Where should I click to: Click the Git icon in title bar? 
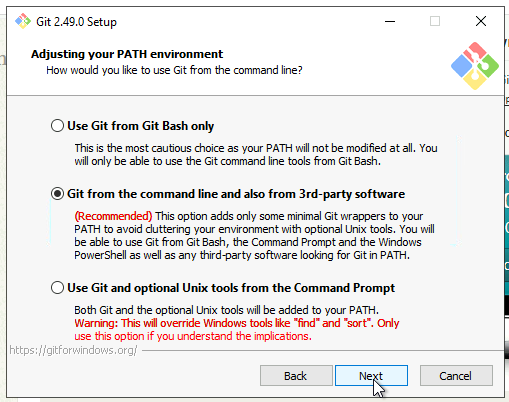click(x=23, y=21)
